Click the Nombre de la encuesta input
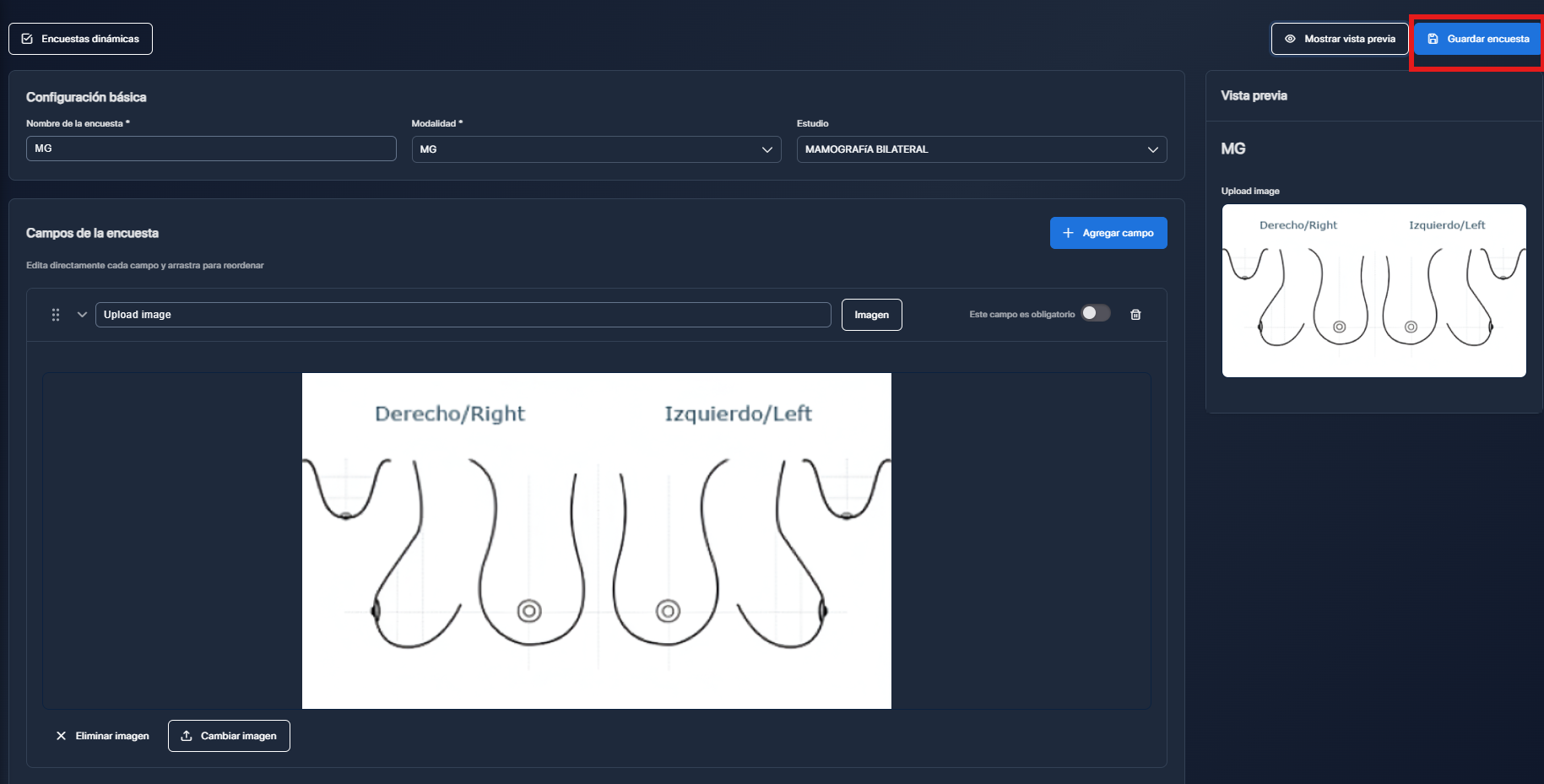Image resolution: width=1544 pixels, height=784 pixels. point(211,149)
